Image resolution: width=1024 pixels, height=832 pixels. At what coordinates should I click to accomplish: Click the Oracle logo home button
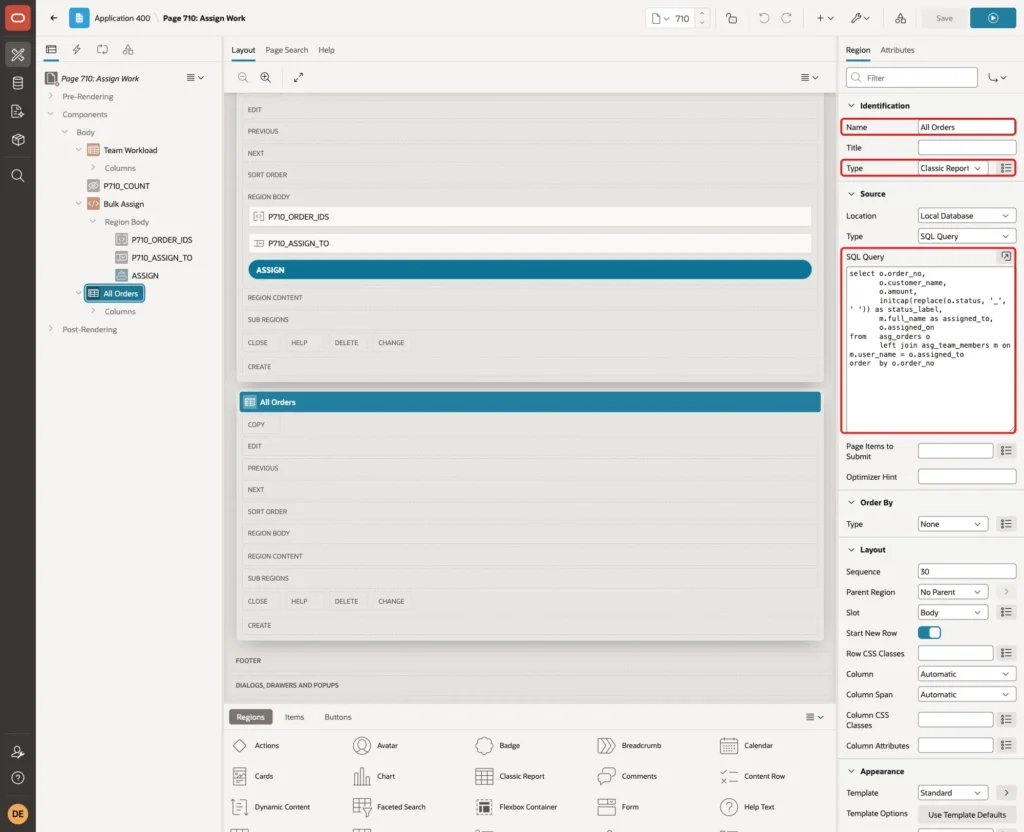18,18
